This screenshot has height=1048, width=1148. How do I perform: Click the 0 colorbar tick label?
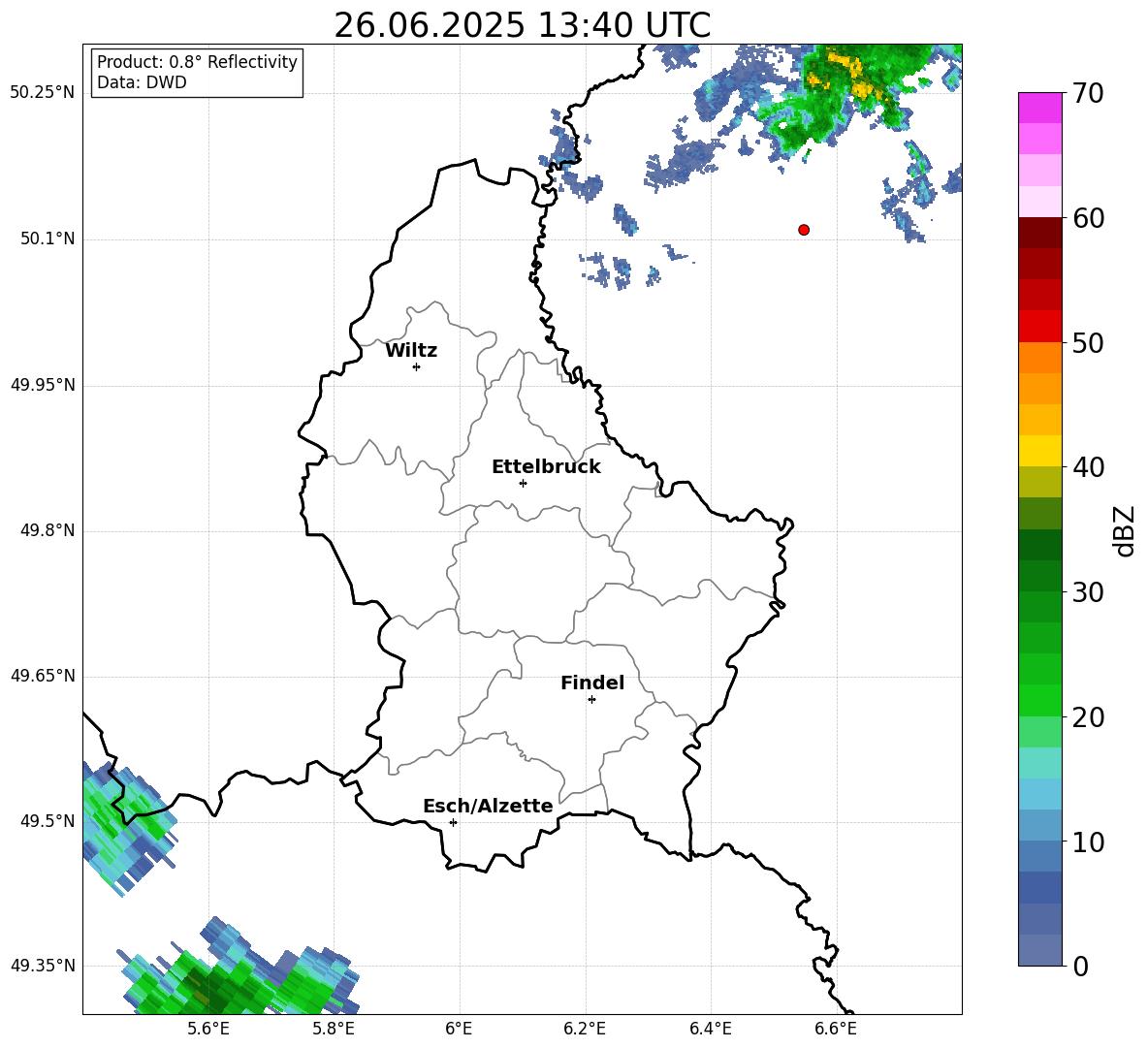click(1080, 966)
